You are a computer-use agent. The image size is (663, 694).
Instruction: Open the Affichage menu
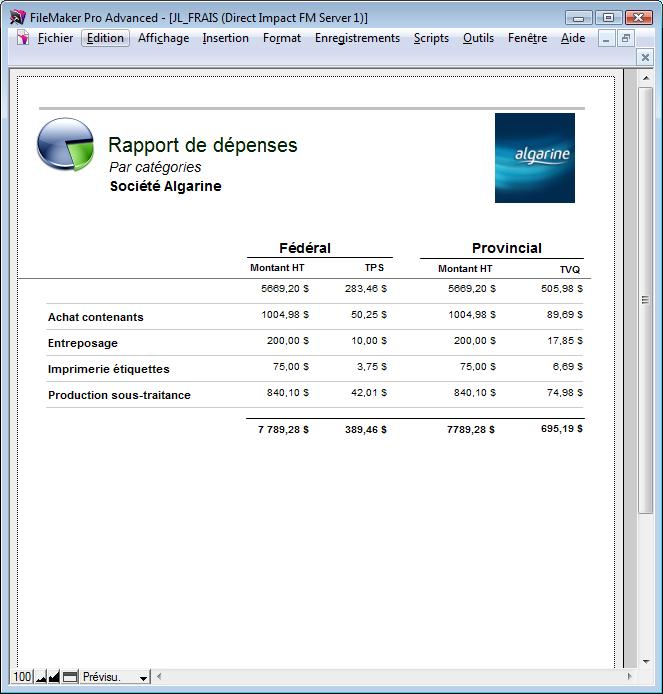[x=163, y=38]
